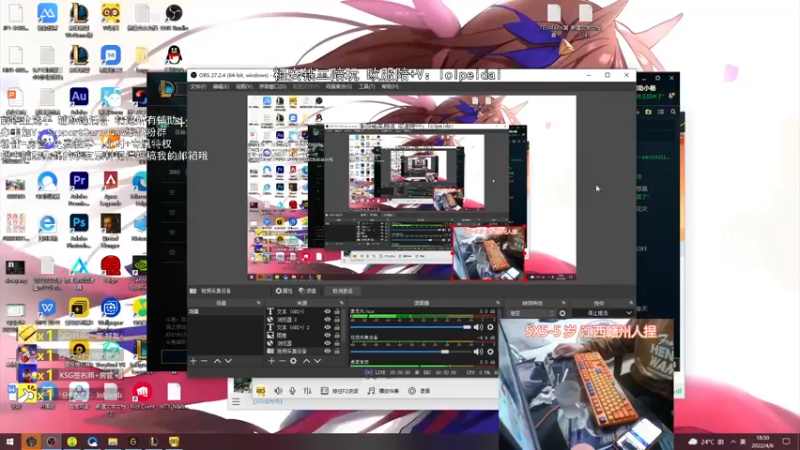This screenshot has height=450, width=800.
Task: Open the OBS 工具 (Tools) menu
Action: (366, 87)
